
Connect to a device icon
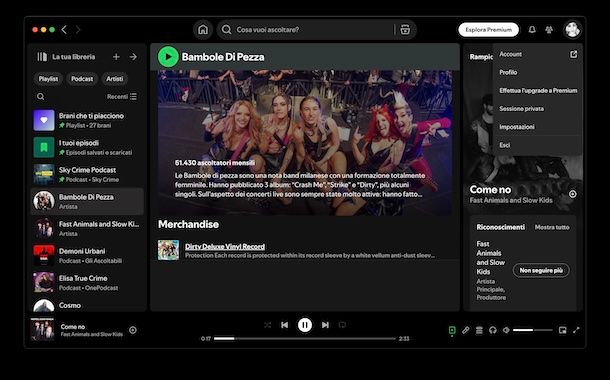(493, 330)
